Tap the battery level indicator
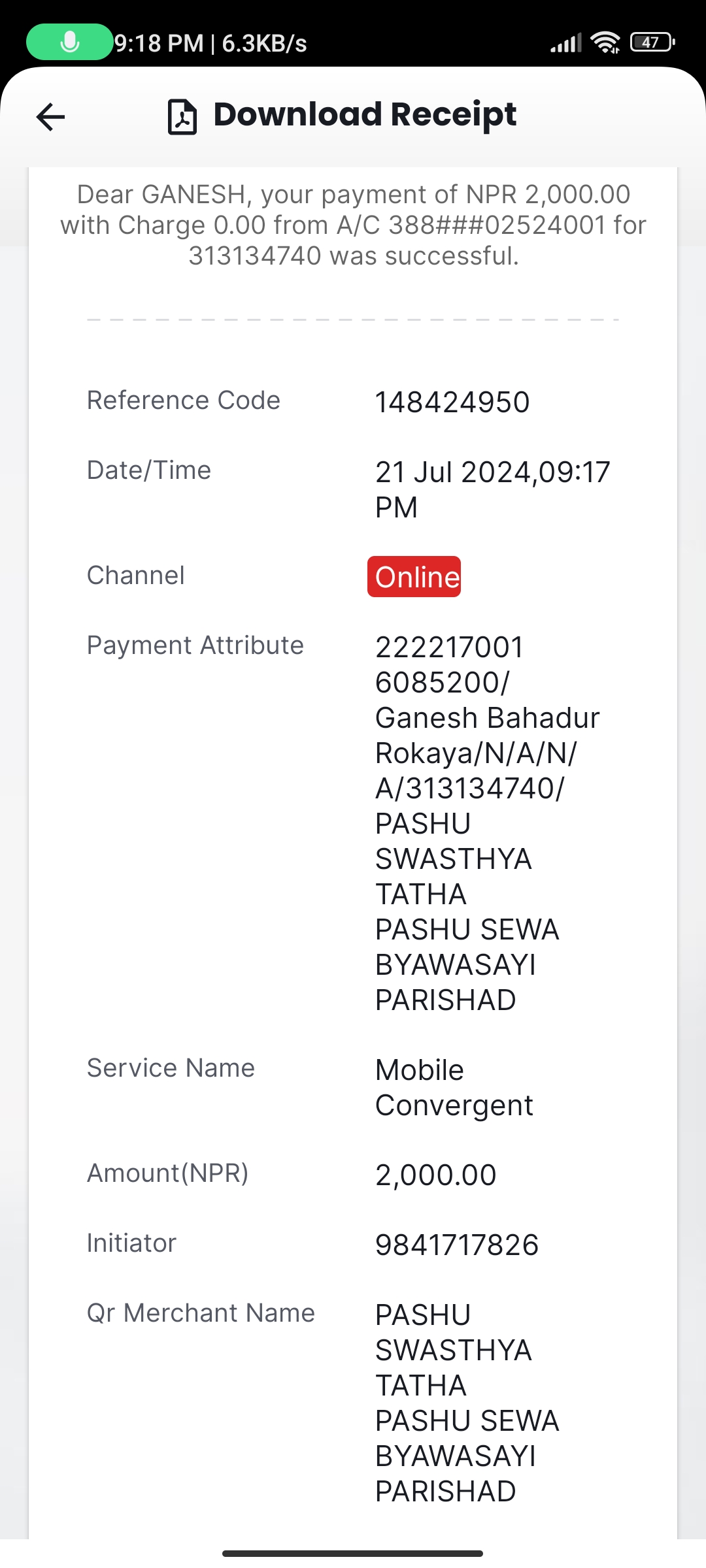Screen dimensions: 706x1568 (x=652, y=42)
